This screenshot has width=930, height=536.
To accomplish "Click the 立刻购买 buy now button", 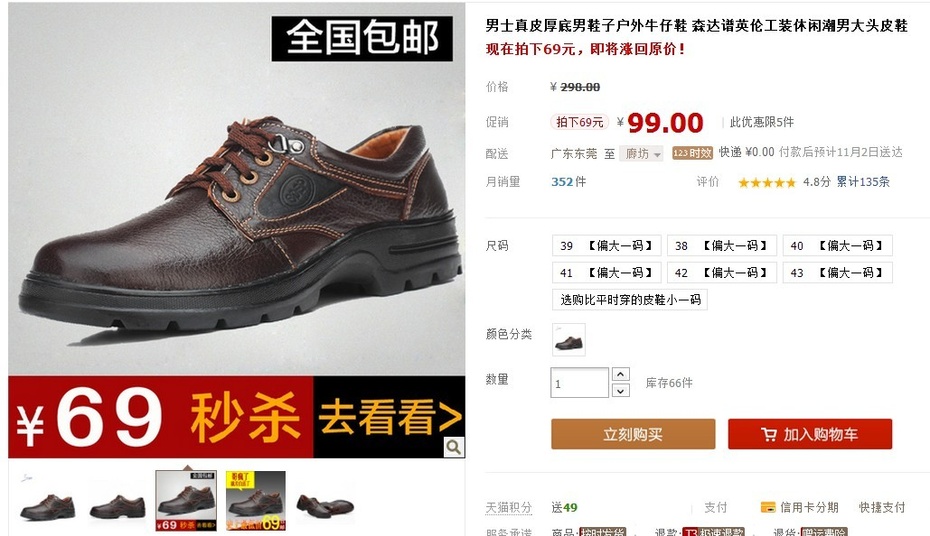I will [x=633, y=434].
